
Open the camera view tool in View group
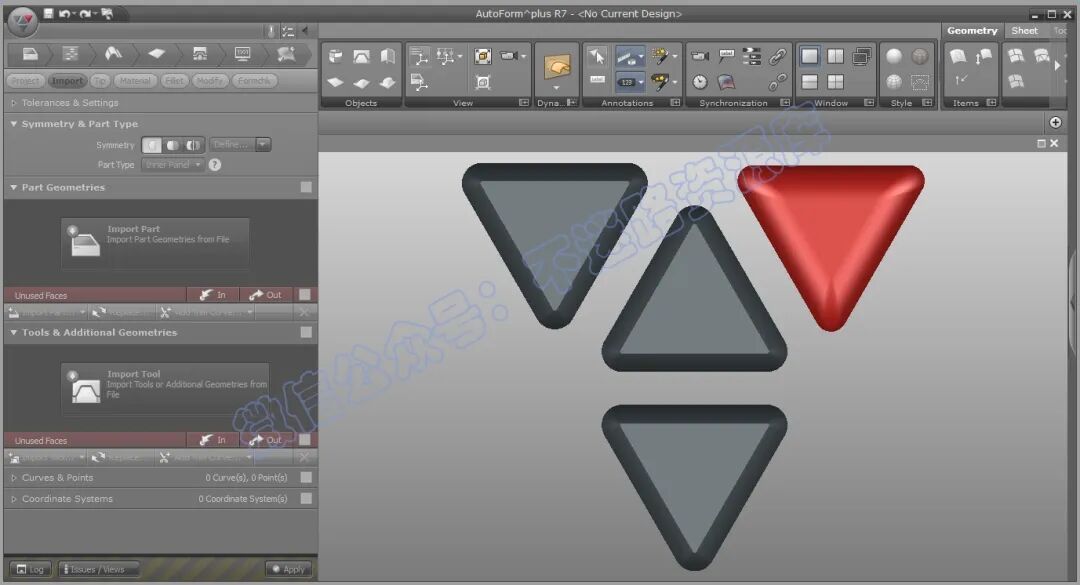[x=509, y=56]
